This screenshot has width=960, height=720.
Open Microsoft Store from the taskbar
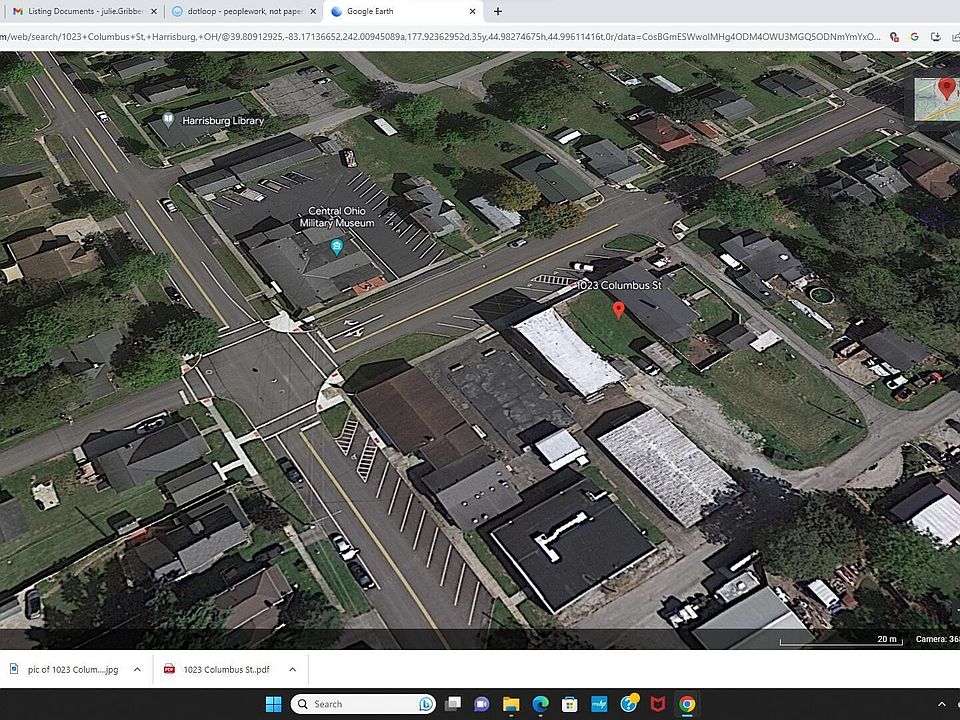[x=570, y=704]
